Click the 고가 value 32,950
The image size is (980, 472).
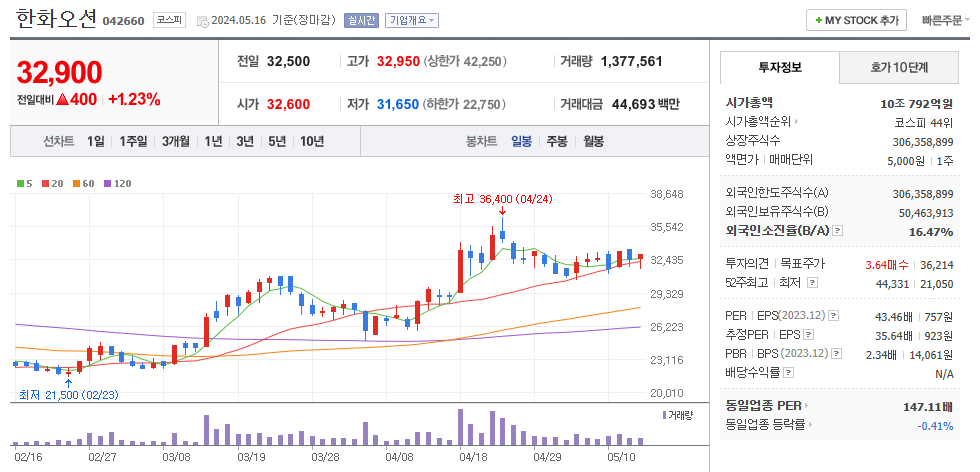click(398, 61)
